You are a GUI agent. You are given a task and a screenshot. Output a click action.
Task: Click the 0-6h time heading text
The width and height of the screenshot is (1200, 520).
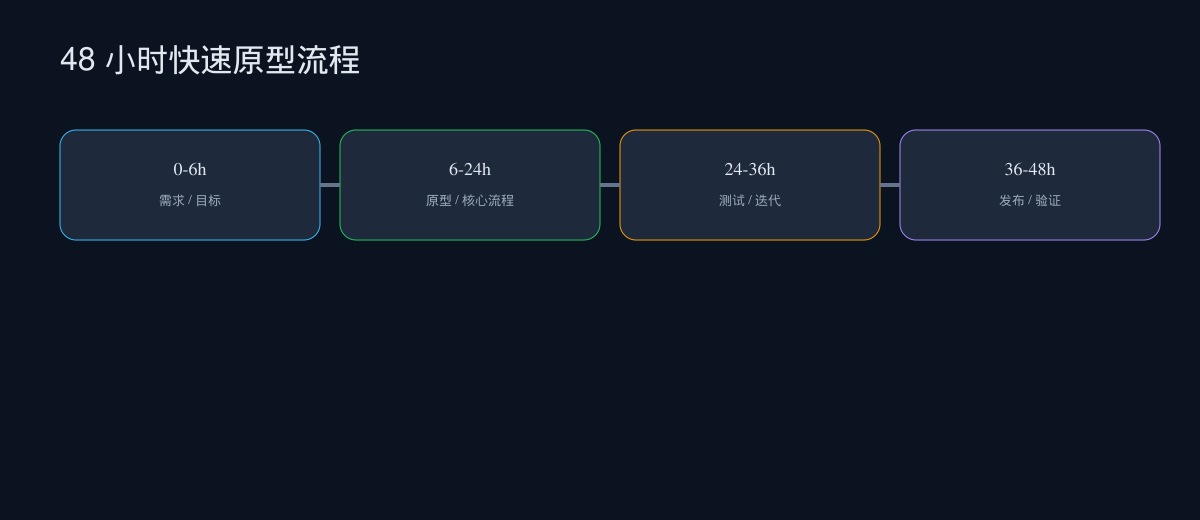pos(190,169)
